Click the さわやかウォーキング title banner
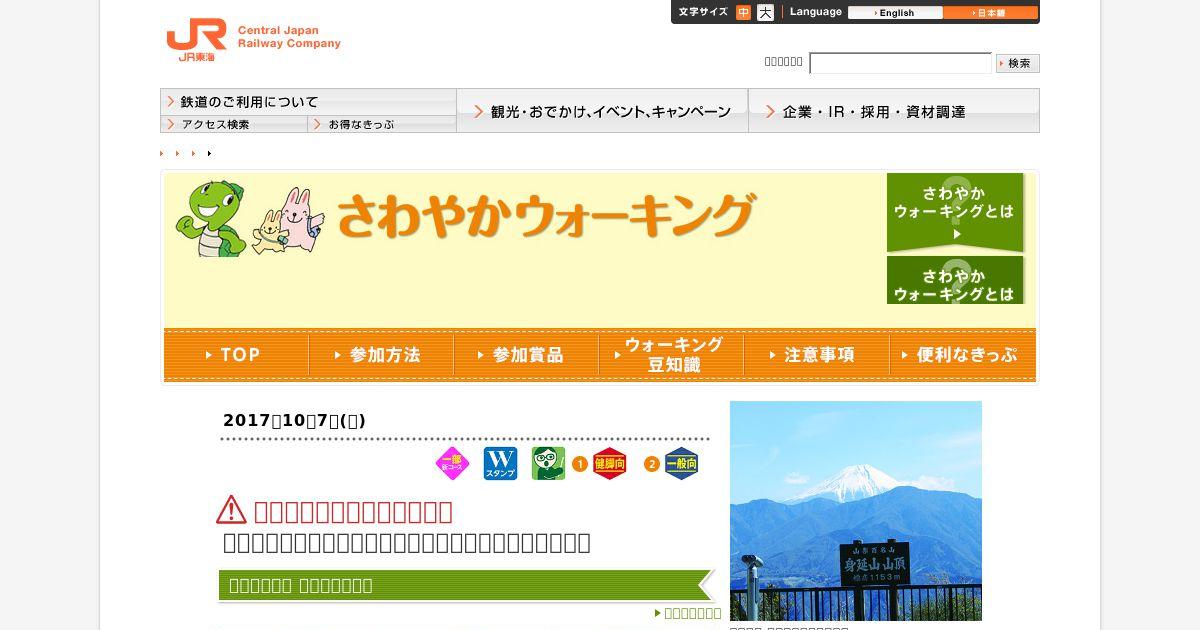Screen dimensions: 1200x630 click(x=546, y=216)
